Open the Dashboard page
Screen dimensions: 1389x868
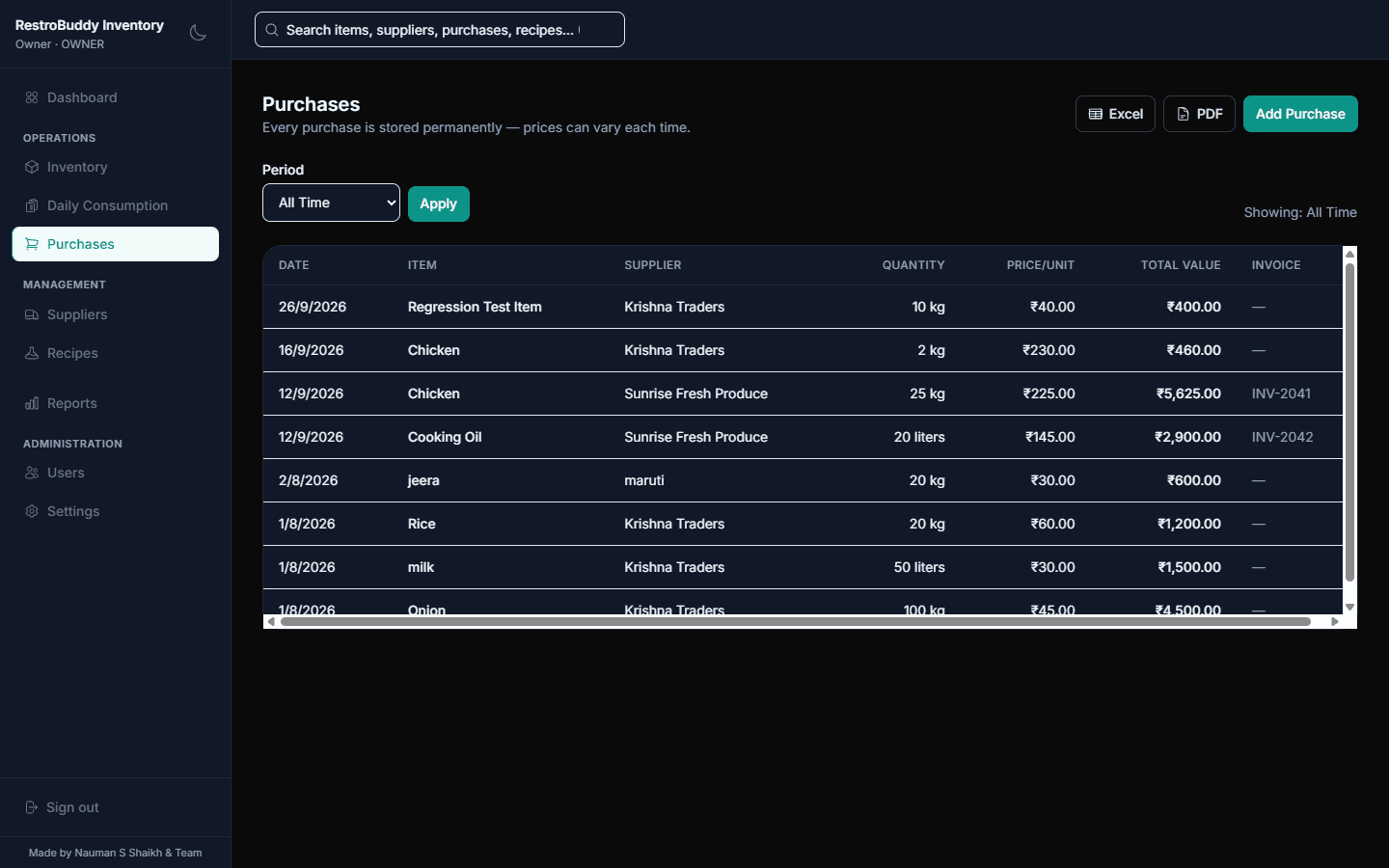coord(116,97)
